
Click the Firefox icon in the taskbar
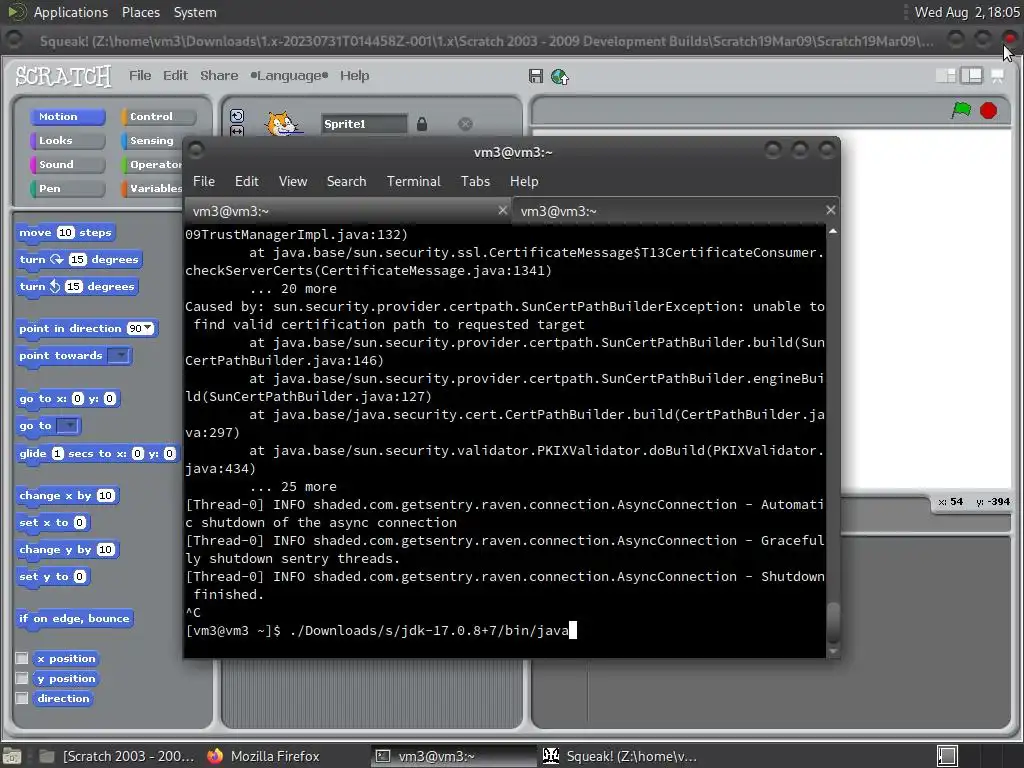click(215, 756)
